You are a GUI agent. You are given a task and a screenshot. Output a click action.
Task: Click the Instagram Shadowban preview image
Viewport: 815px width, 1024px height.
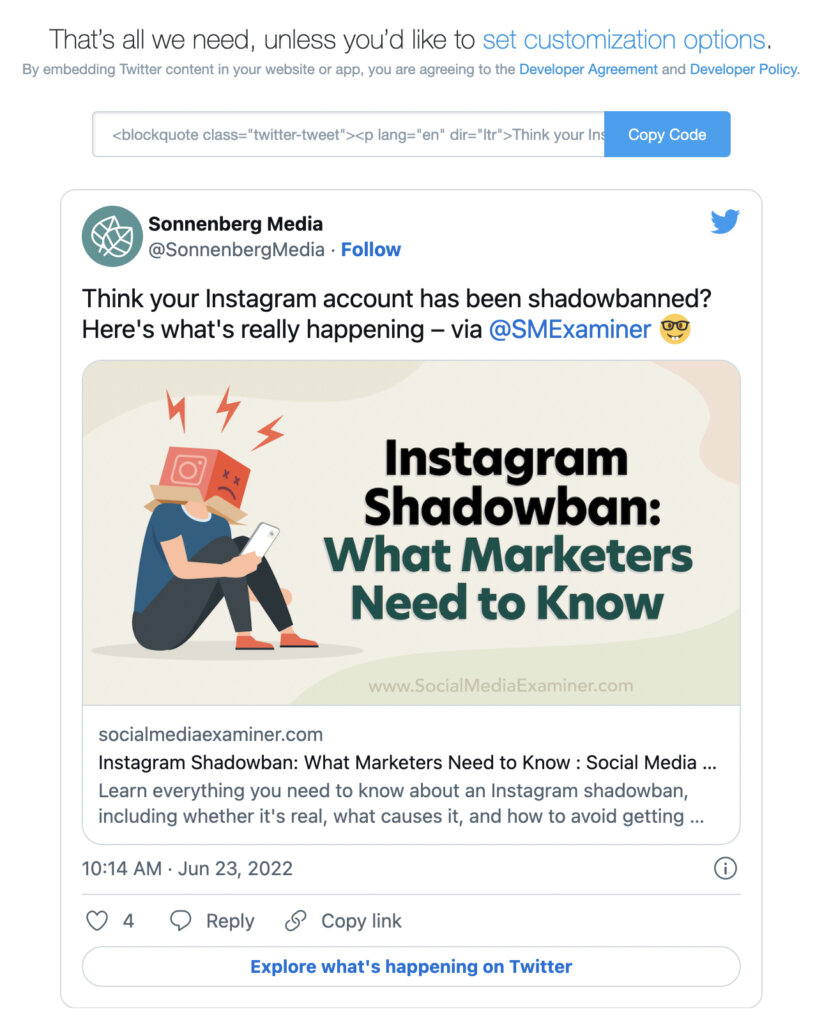[x=409, y=531]
